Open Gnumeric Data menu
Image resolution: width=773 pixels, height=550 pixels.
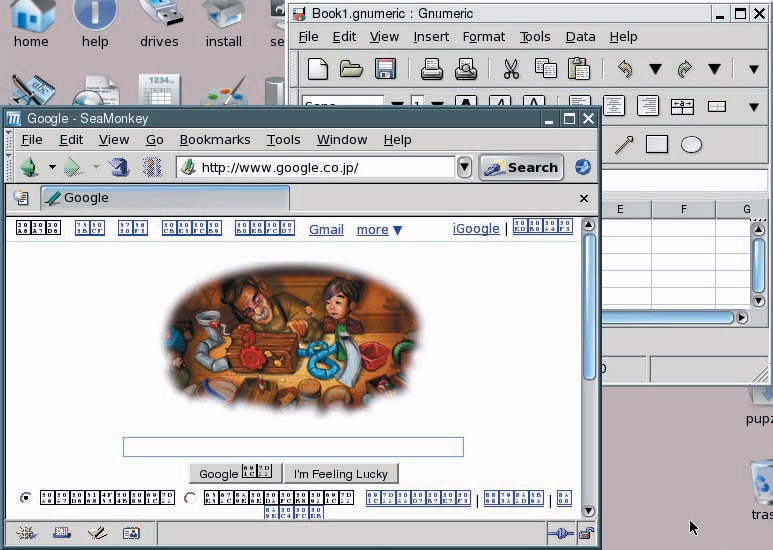[x=580, y=37]
